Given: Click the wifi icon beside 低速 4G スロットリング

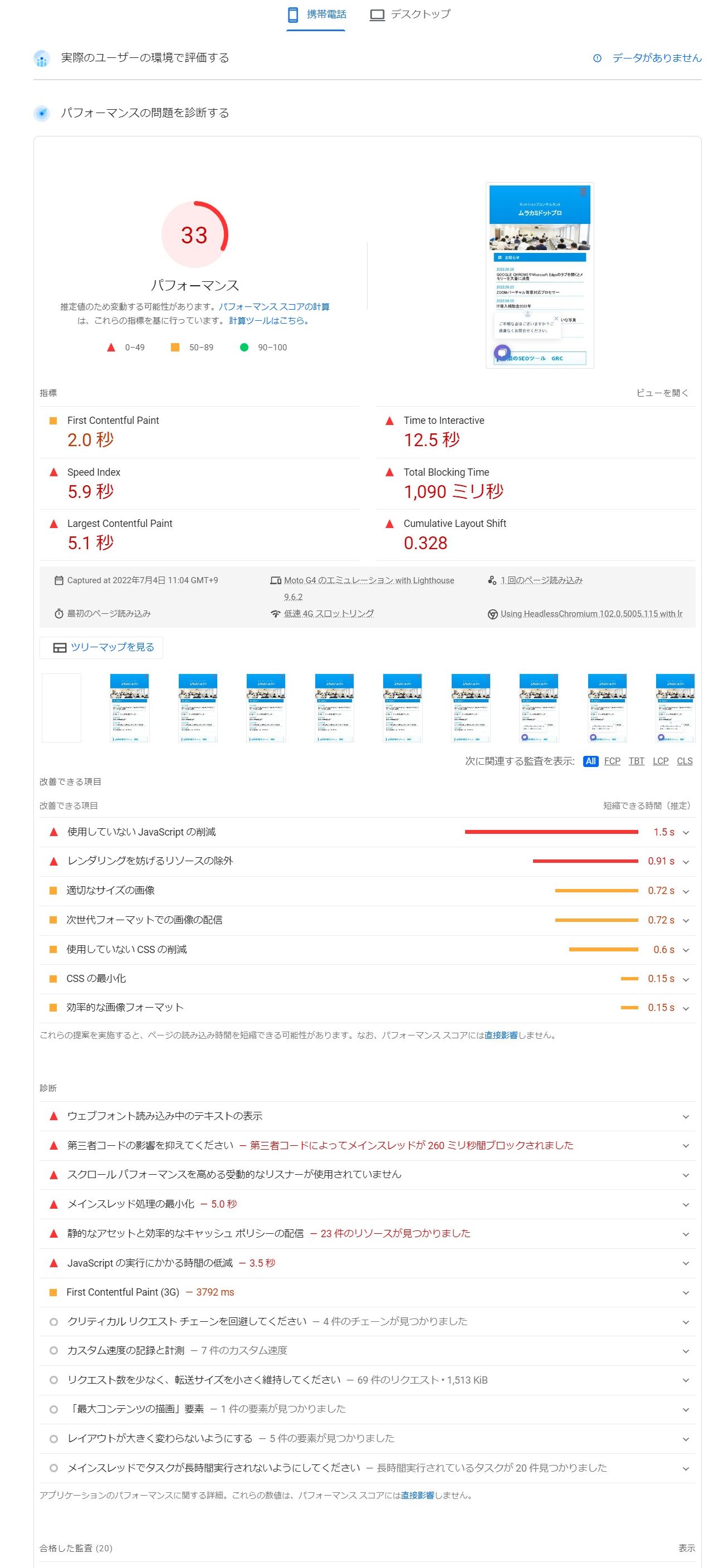Looking at the screenshot, I should point(275,614).
